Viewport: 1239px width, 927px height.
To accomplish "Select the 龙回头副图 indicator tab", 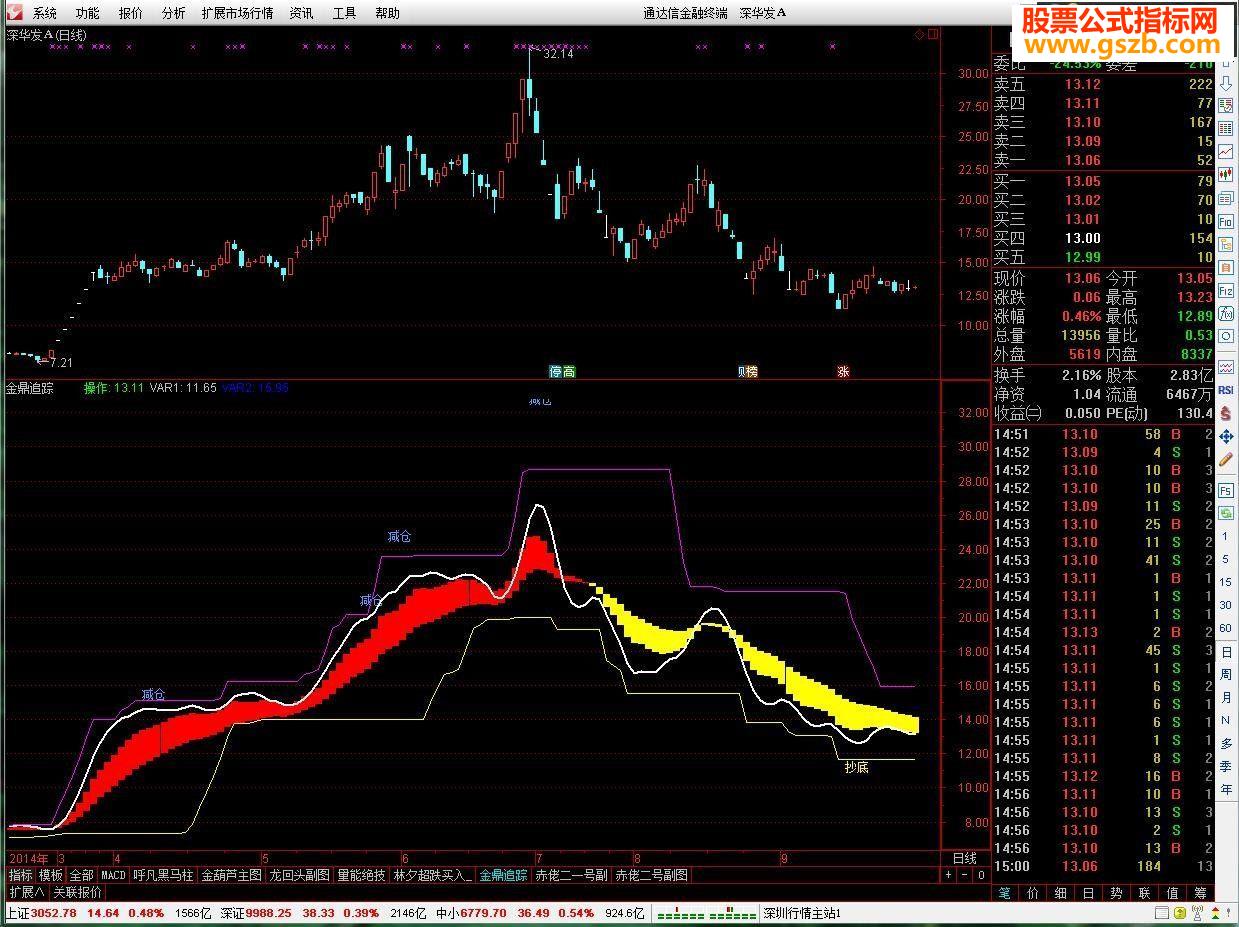I will (x=299, y=875).
